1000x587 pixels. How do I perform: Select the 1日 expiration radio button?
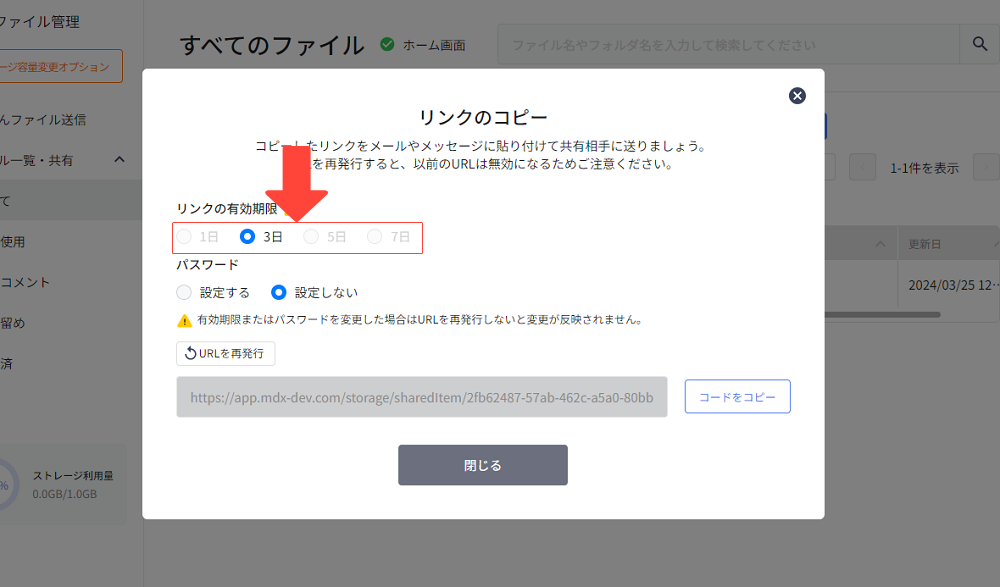pyautogui.click(x=184, y=237)
